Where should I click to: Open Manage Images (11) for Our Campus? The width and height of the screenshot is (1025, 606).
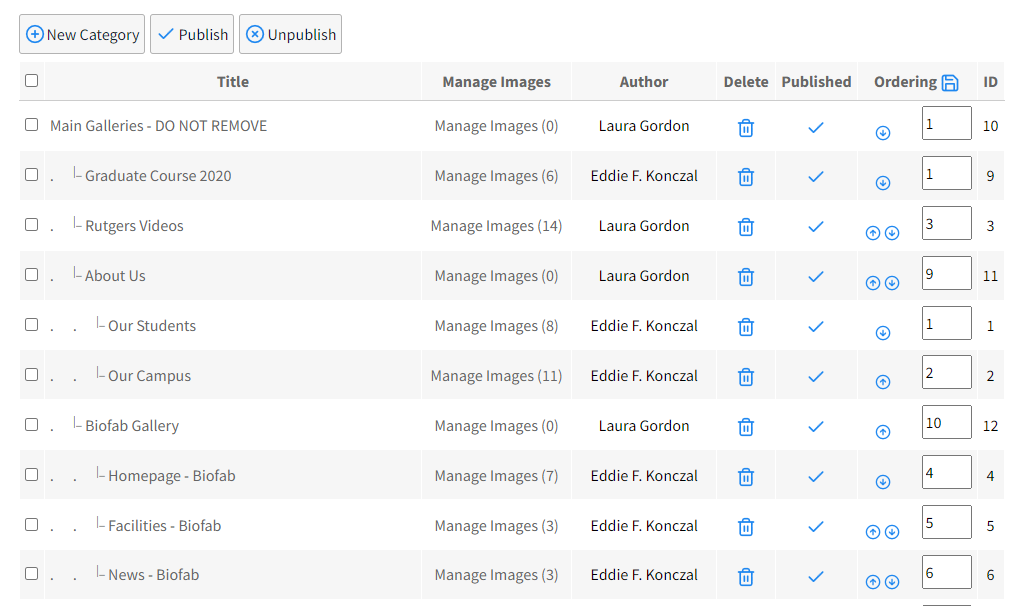click(496, 376)
